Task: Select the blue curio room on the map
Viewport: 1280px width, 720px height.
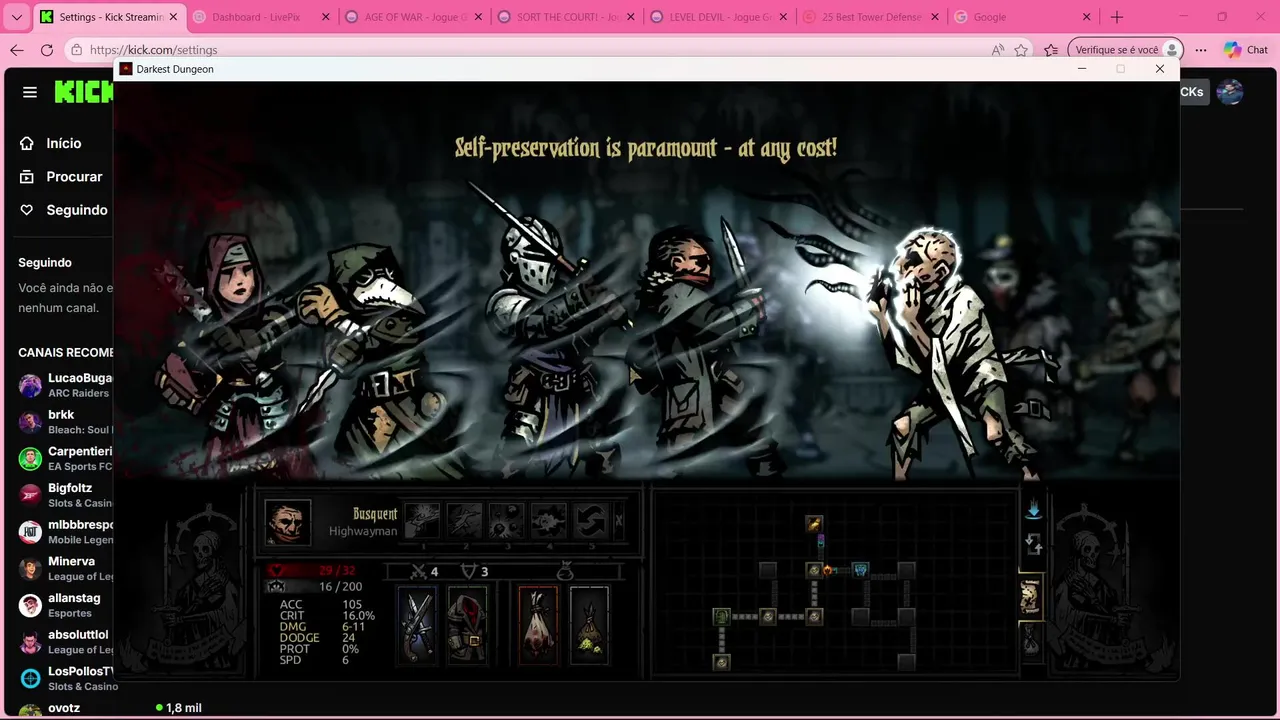Action: click(860, 570)
